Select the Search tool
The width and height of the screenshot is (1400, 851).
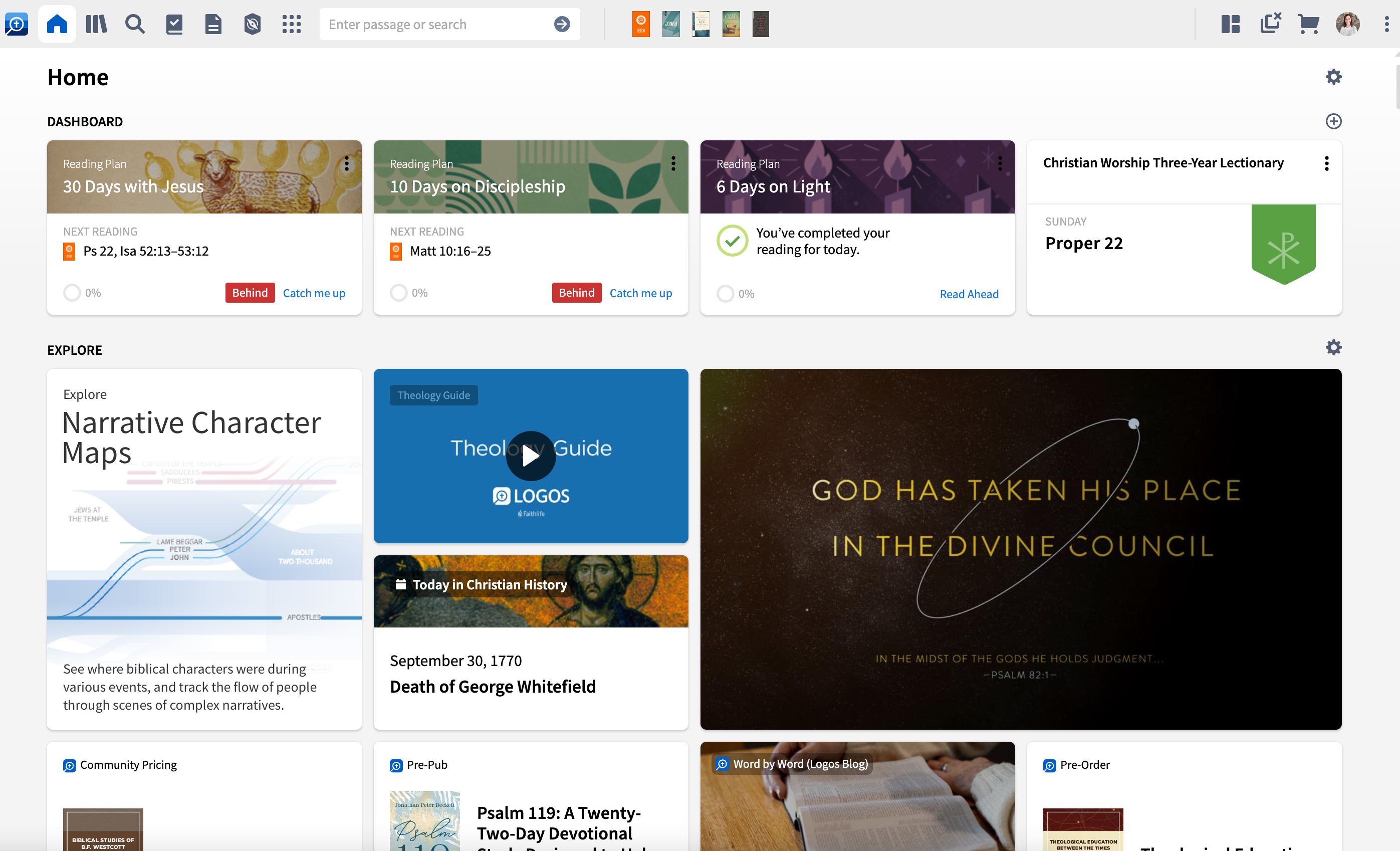click(x=135, y=24)
